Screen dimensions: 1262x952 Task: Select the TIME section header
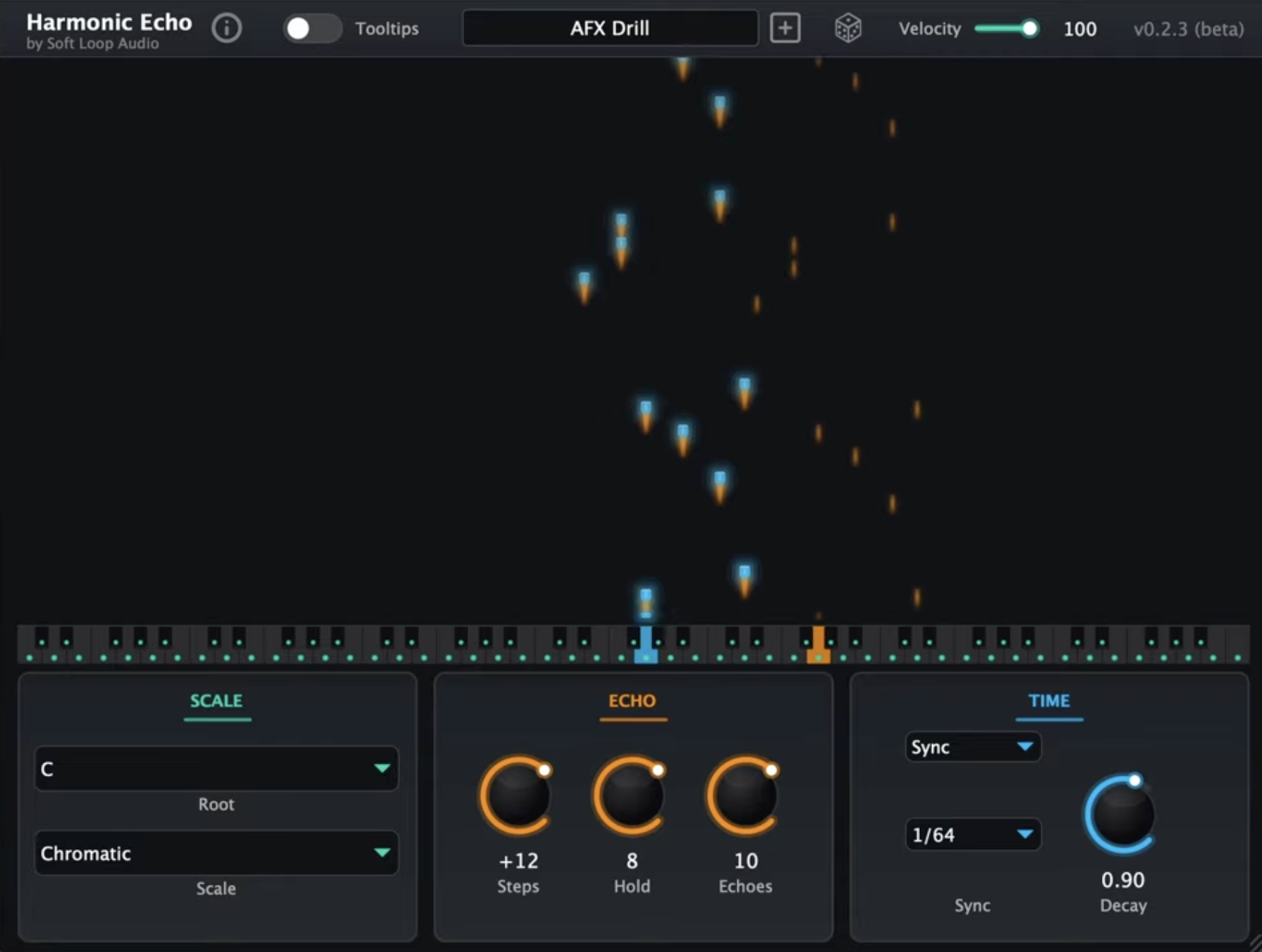[1048, 701]
